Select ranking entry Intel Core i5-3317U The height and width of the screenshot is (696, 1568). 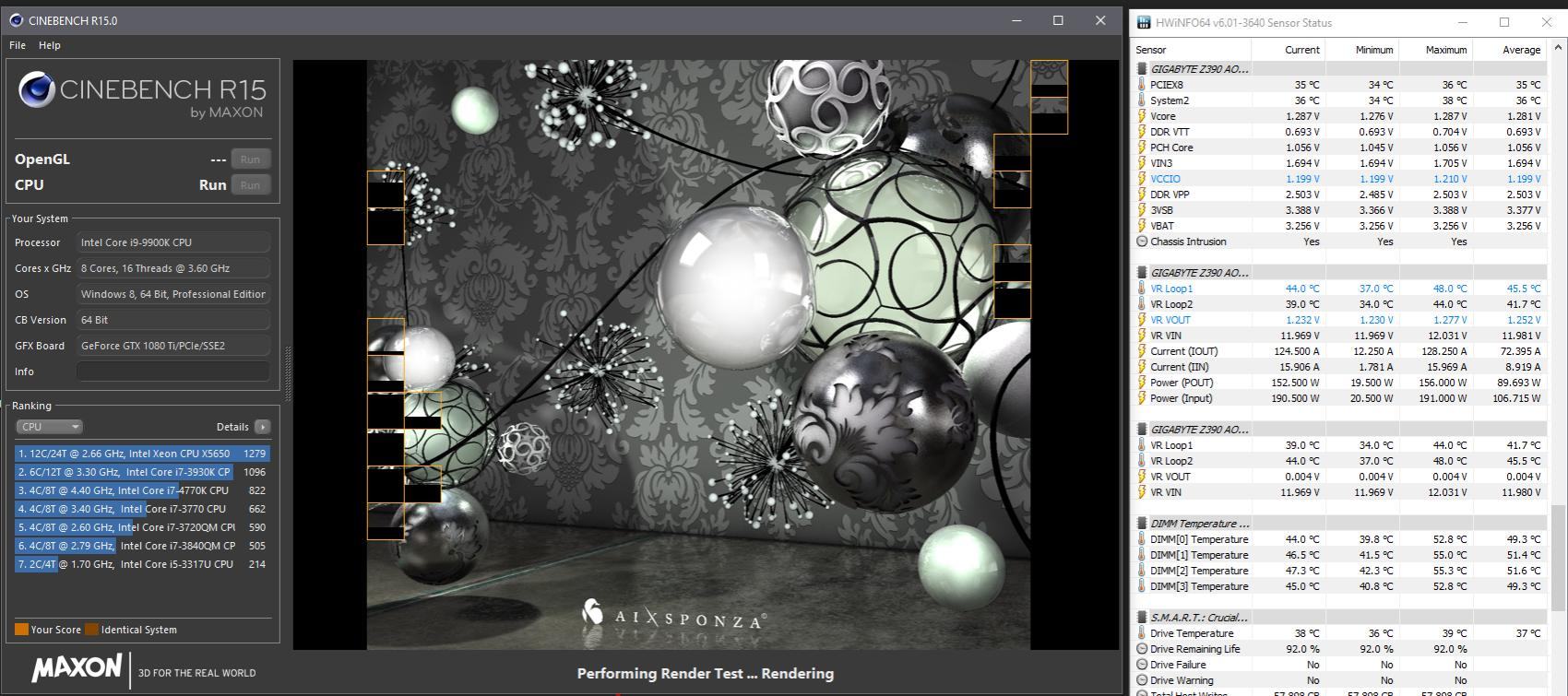(x=141, y=564)
